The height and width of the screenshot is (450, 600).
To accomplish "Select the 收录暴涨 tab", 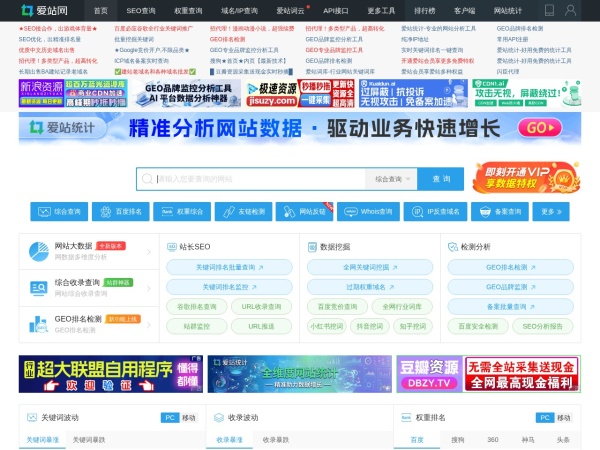I will pos(229,440).
